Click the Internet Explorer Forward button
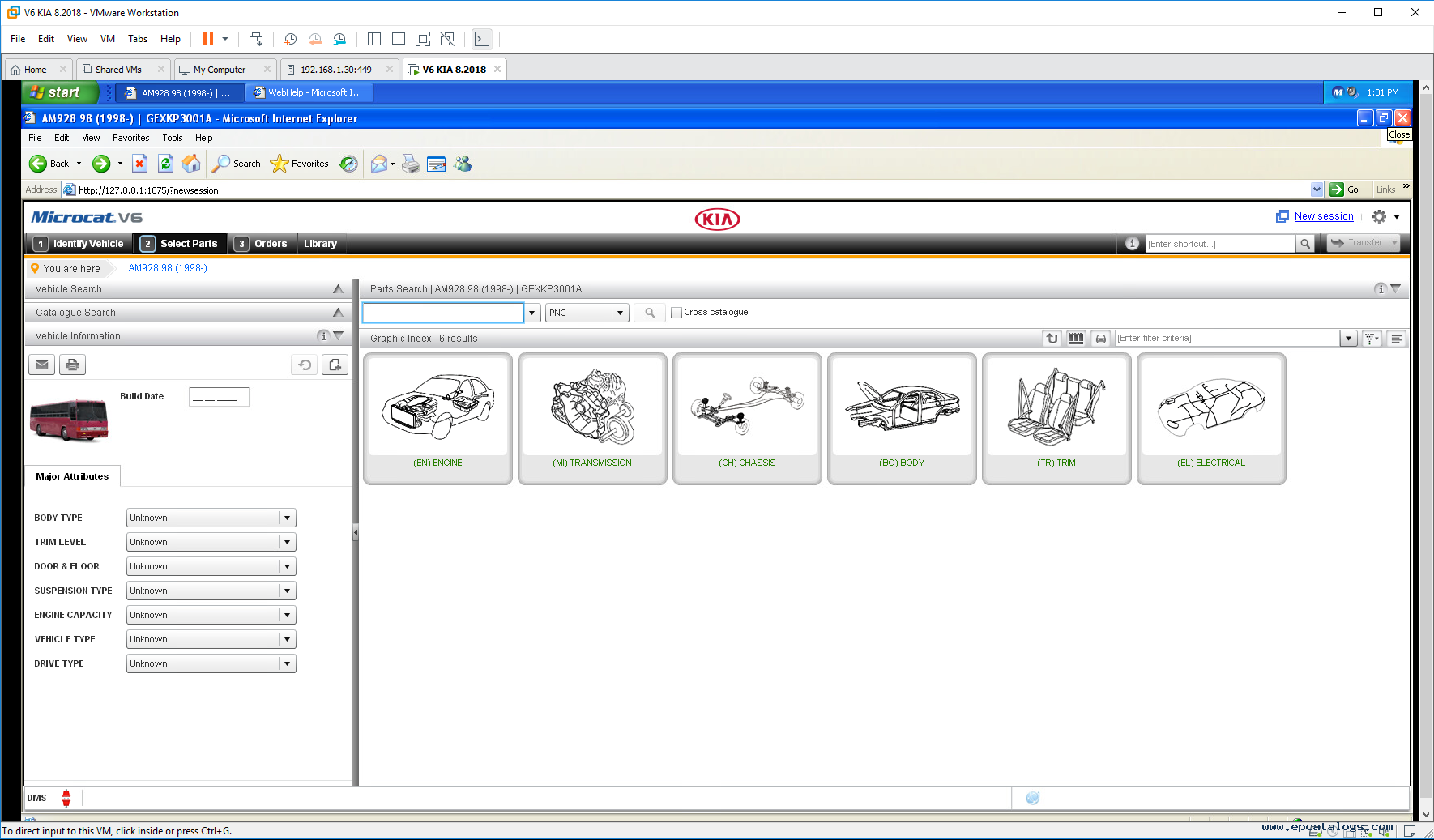Screen dimensions: 1434x840 pos(101,164)
